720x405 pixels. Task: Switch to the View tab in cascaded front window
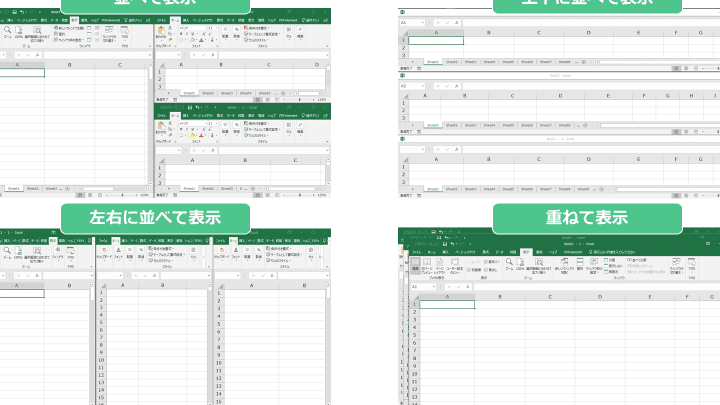point(526,252)
